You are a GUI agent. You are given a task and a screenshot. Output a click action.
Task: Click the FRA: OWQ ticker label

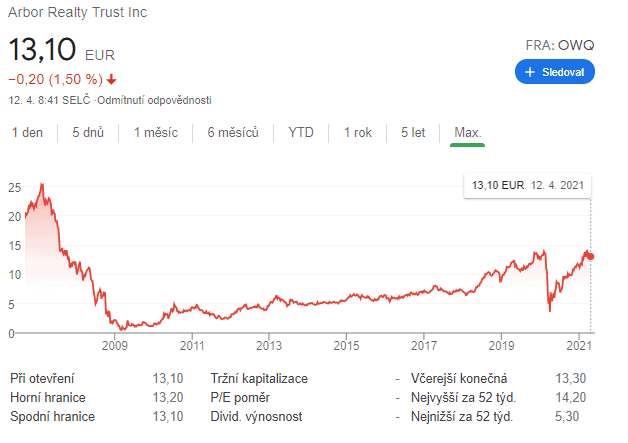tap(560, 46)
